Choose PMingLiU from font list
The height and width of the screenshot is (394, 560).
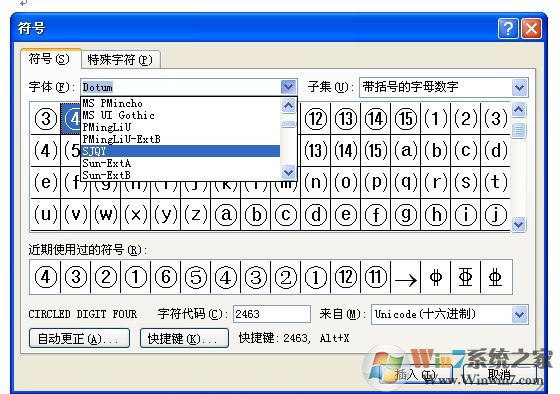click(180, 127)
